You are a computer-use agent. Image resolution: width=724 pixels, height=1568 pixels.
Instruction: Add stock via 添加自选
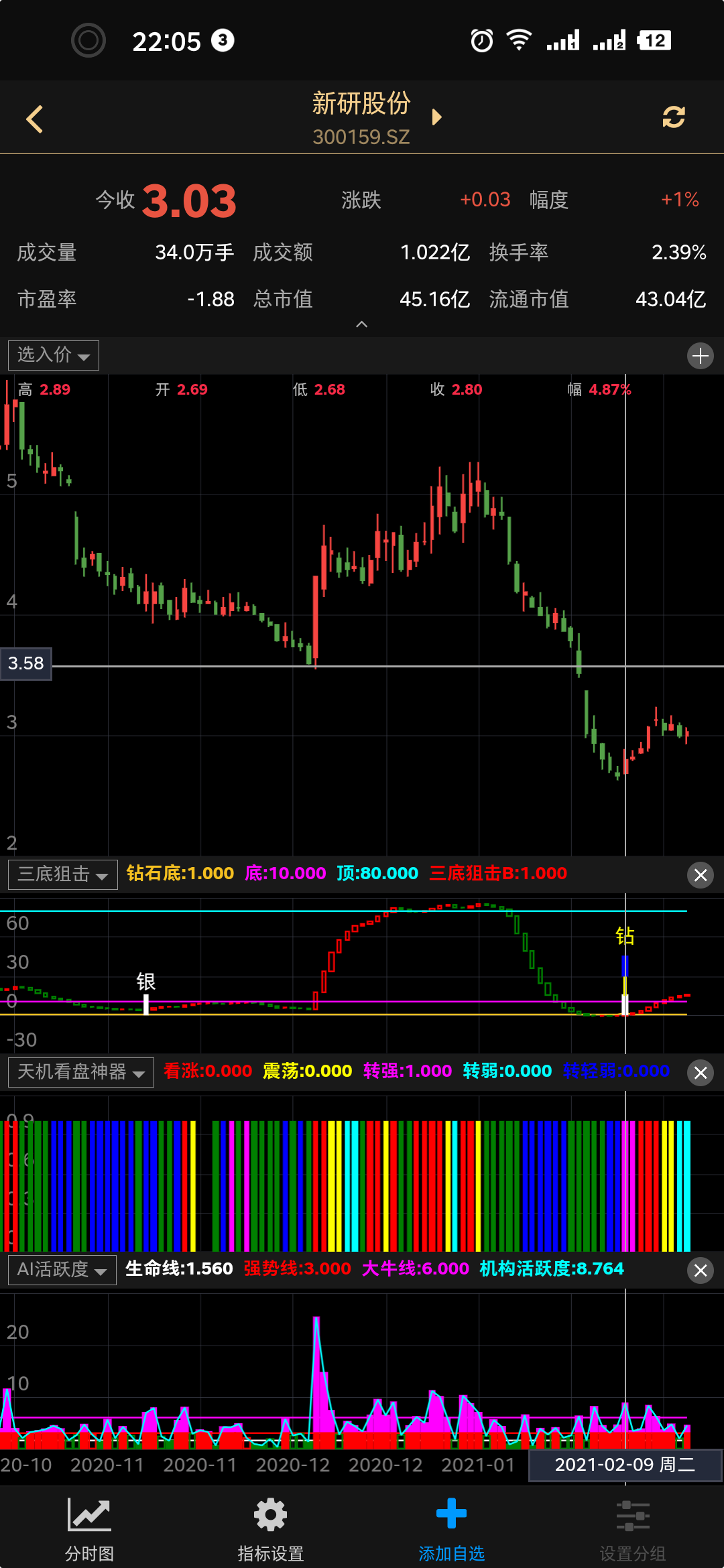(451, 1524)
